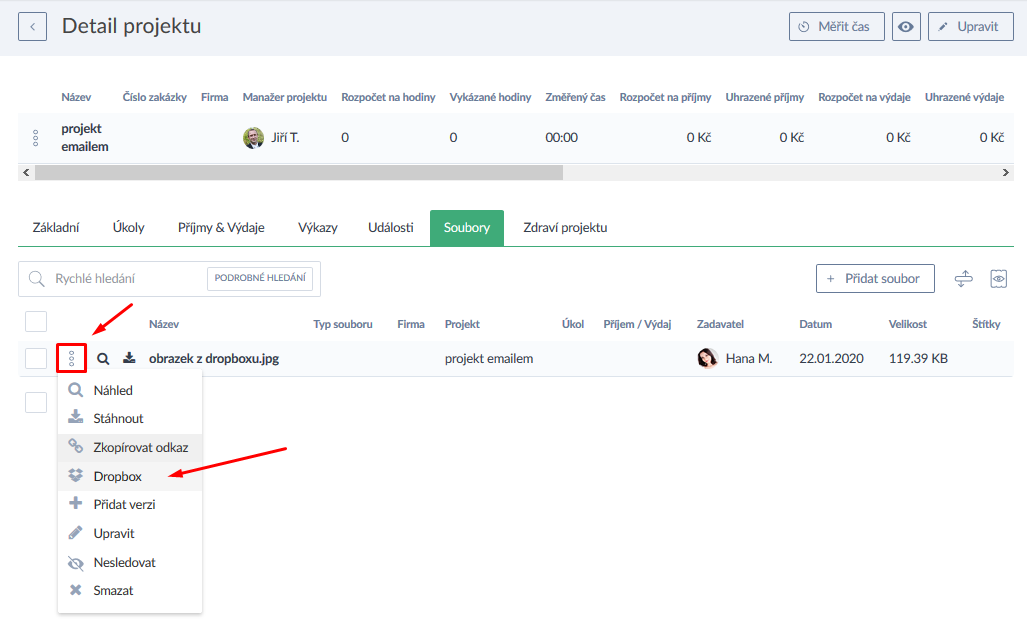Image resolution: width=1027 pixels, height=627 pixels.
Task: Click the back arrow beside Detail projektu
Action: coord(33,27)
